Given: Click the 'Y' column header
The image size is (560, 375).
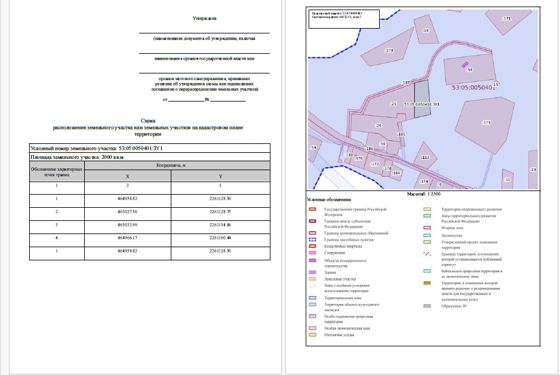Looking at the screenshot, I should 220,176.
